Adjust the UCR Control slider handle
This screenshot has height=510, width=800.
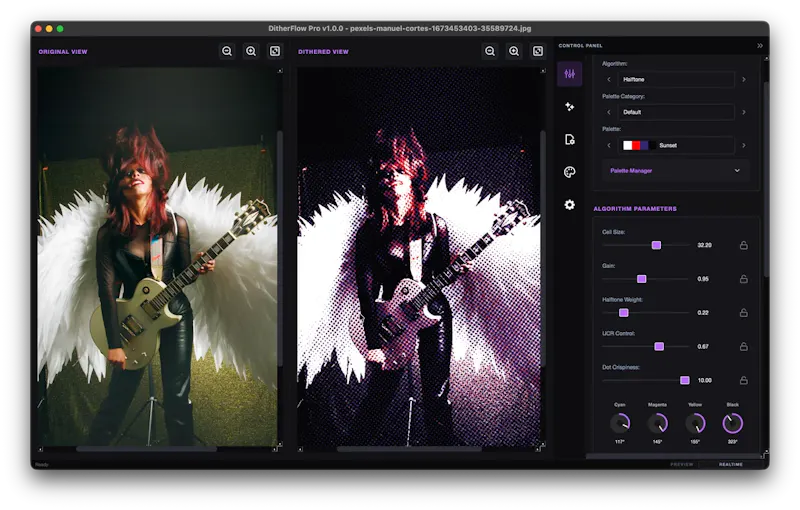tap(659, 347)
